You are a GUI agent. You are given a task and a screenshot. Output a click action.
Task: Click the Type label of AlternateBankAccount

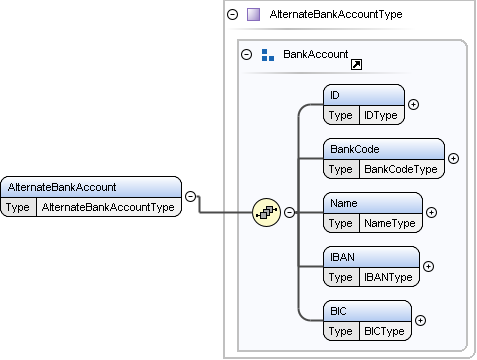(x=17, y=207)
